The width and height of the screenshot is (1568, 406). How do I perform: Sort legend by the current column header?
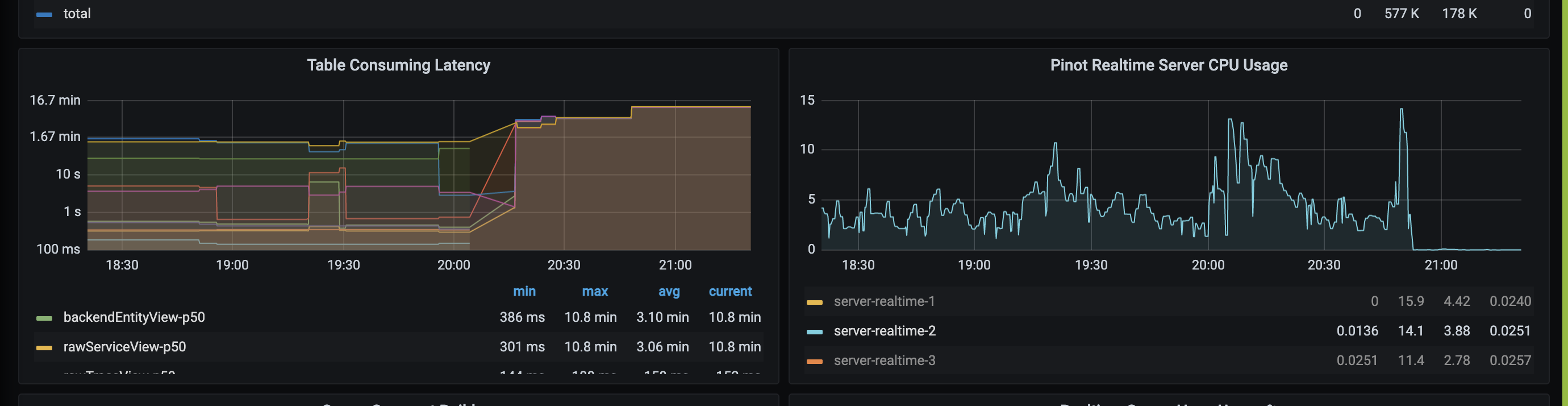[731, 291]
